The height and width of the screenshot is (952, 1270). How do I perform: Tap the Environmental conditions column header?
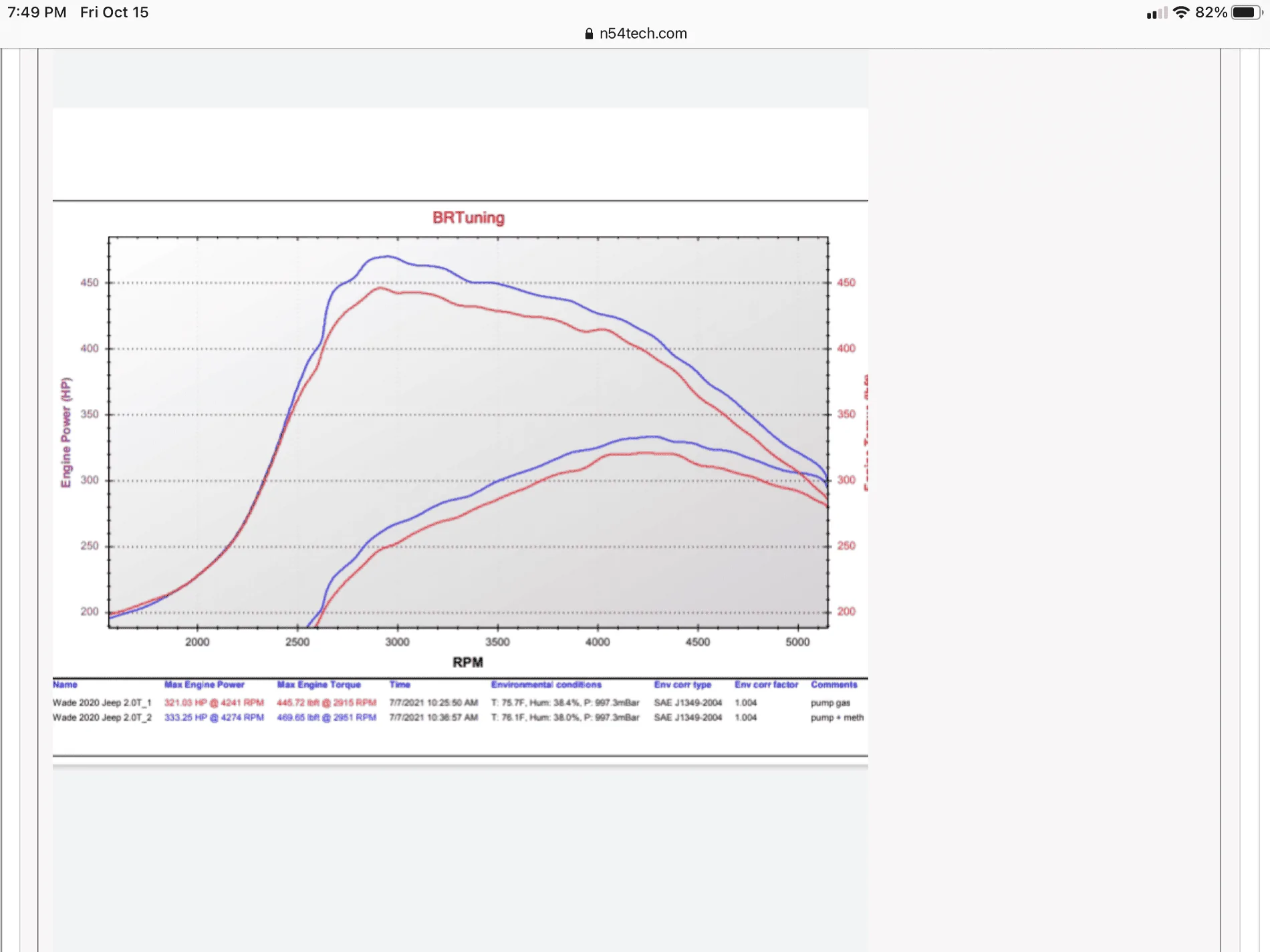546,685
